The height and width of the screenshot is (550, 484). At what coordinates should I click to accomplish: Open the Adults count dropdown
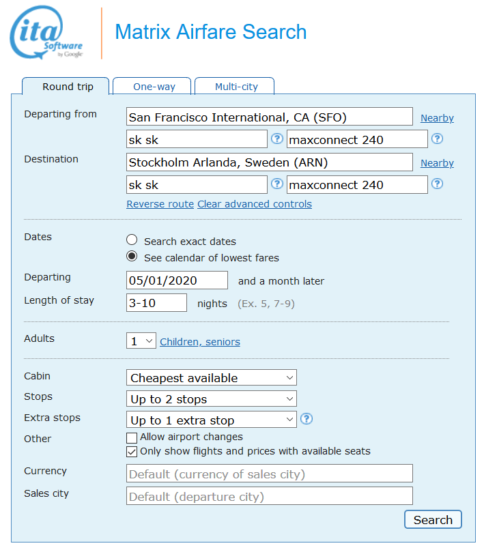click(141, 341)
